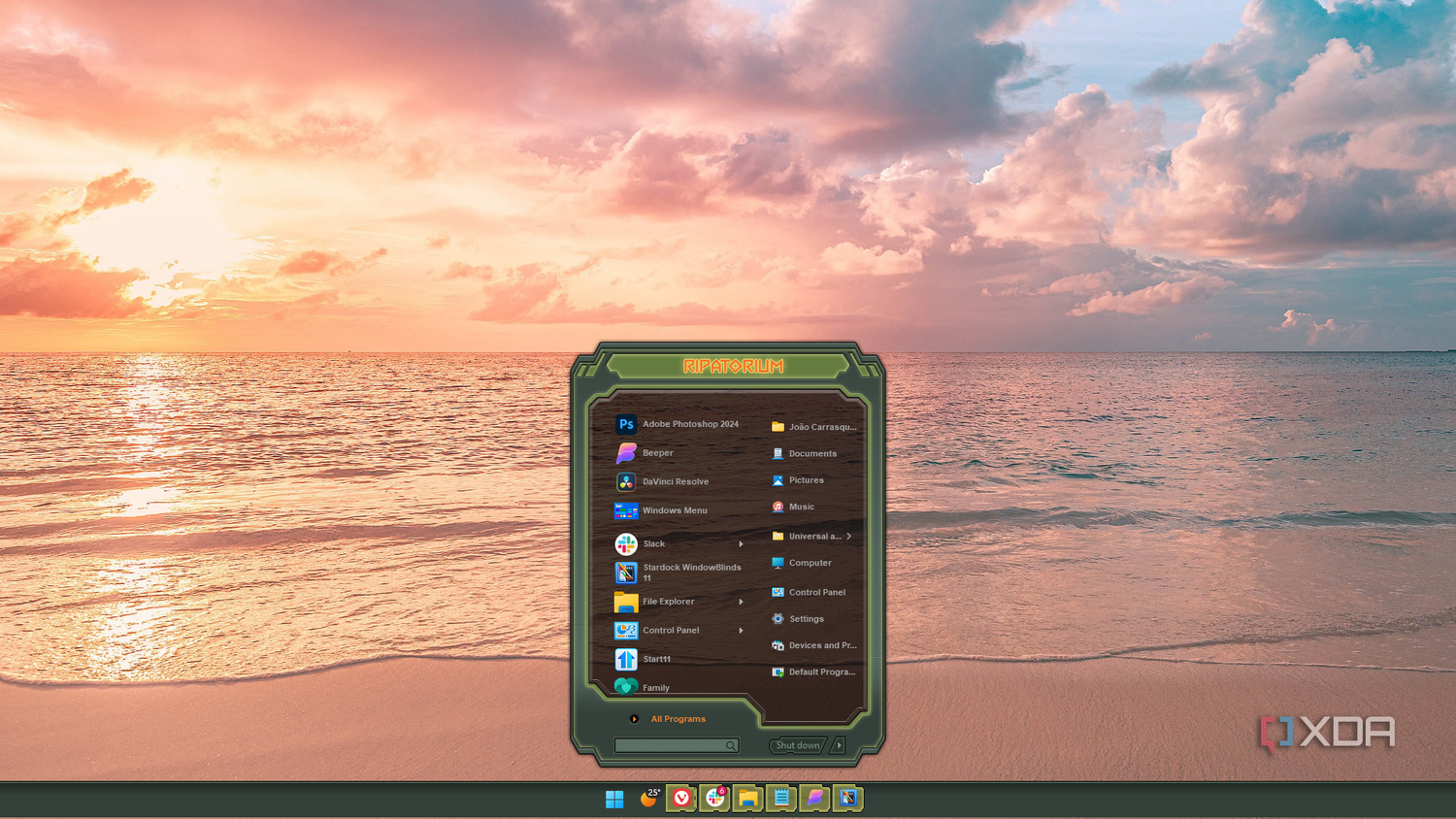
Task: Click the Windows Start button on taskbar
Action: point(614,799)
